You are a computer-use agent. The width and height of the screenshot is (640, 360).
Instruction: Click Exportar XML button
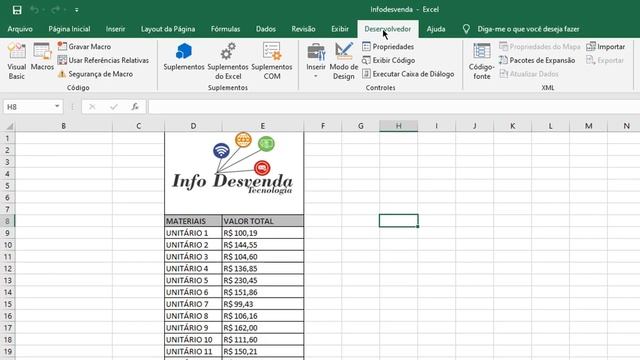pyautogui.click(x=605, y=60)
